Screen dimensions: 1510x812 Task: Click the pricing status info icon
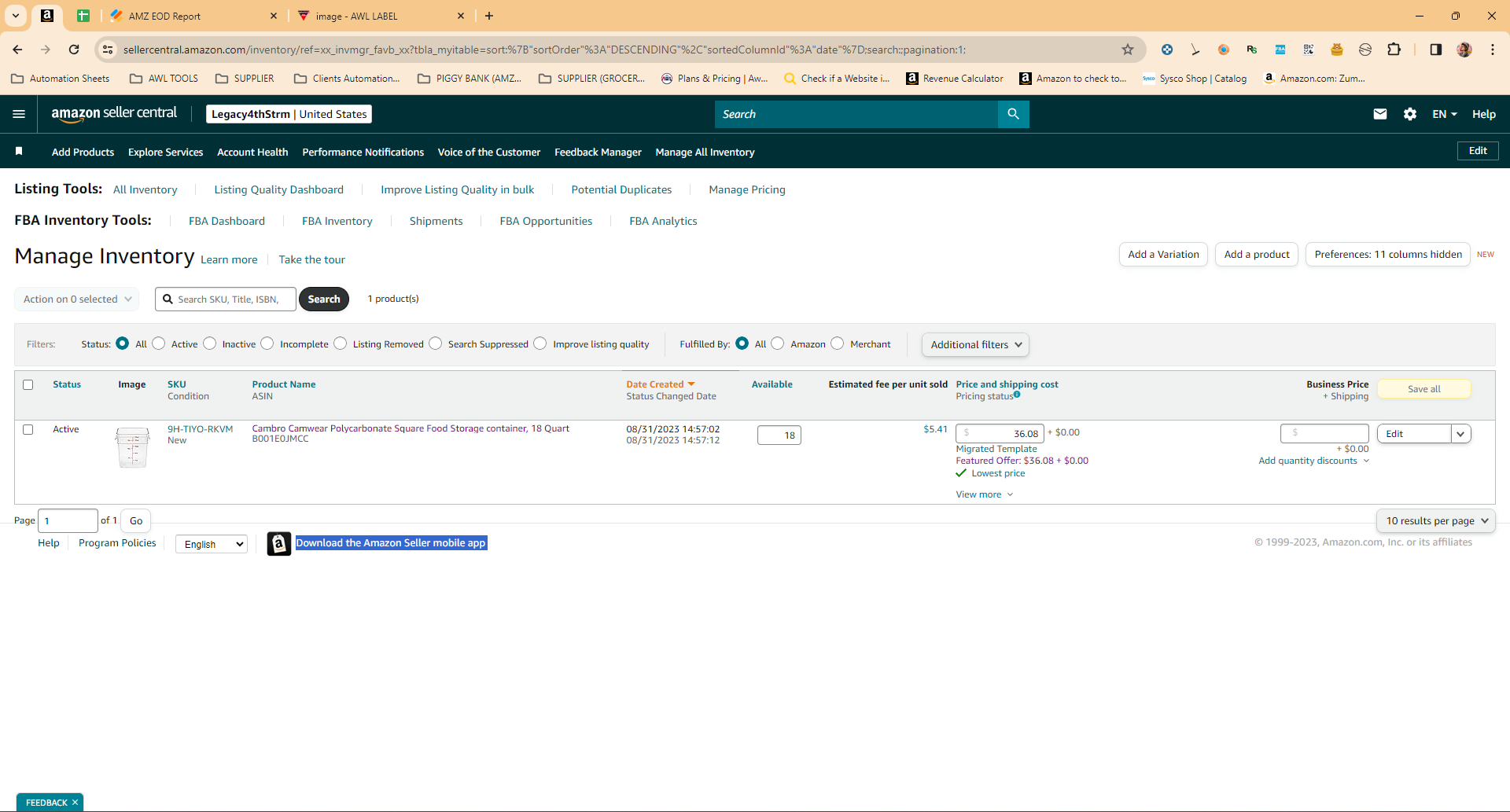point(1017,395)
